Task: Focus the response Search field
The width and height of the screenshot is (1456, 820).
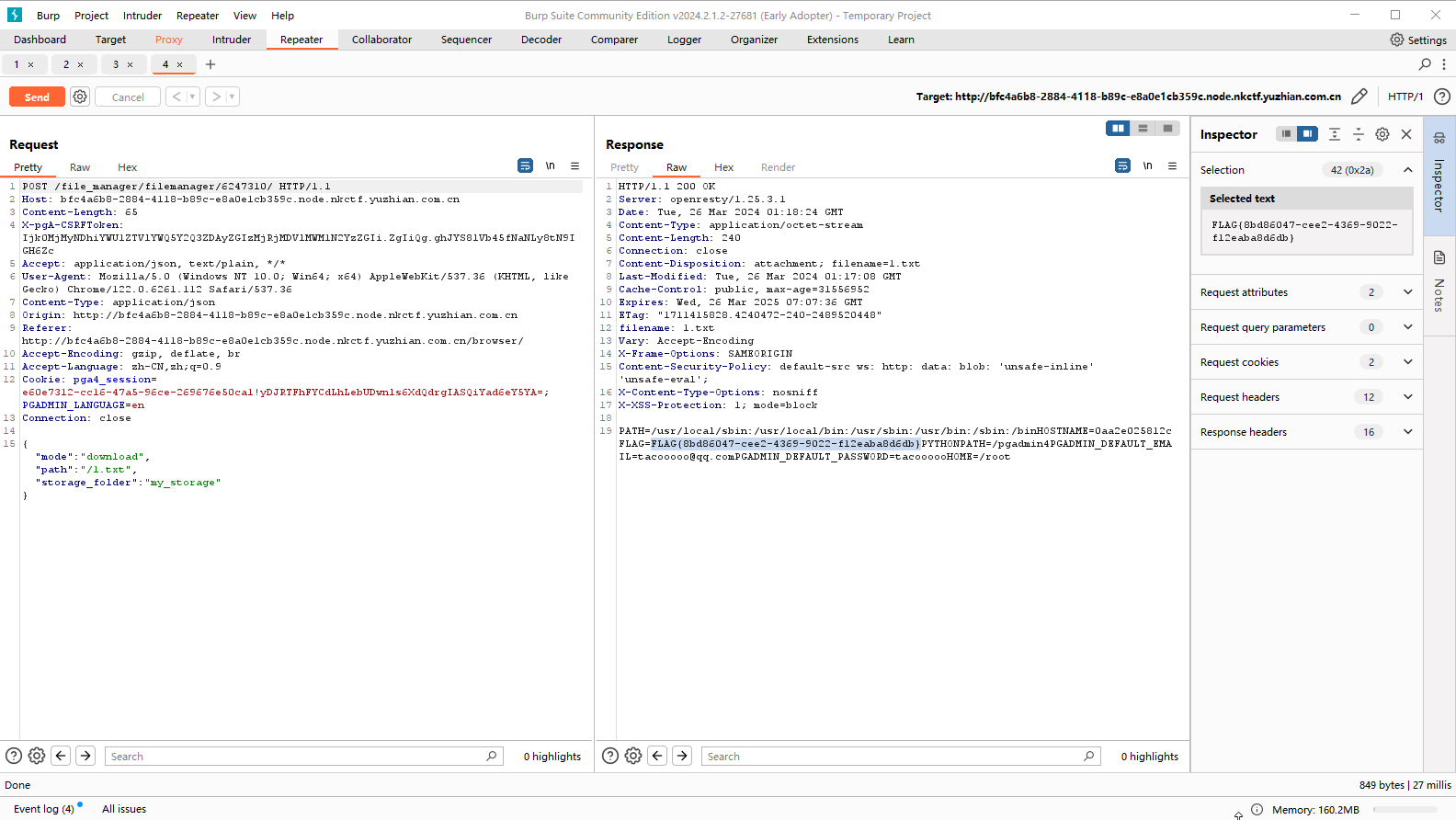Action: pos(900,756)
